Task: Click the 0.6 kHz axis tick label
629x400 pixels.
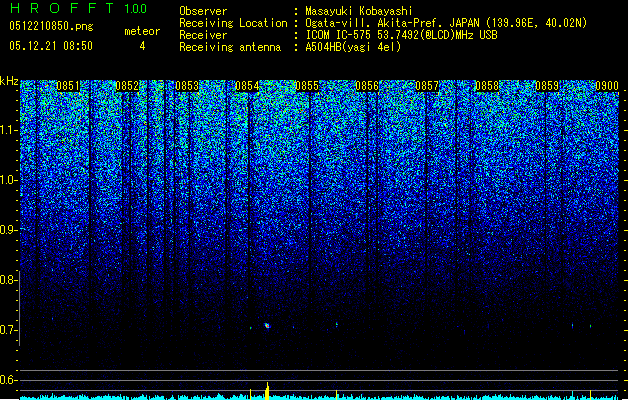Action: coord(8,380)
